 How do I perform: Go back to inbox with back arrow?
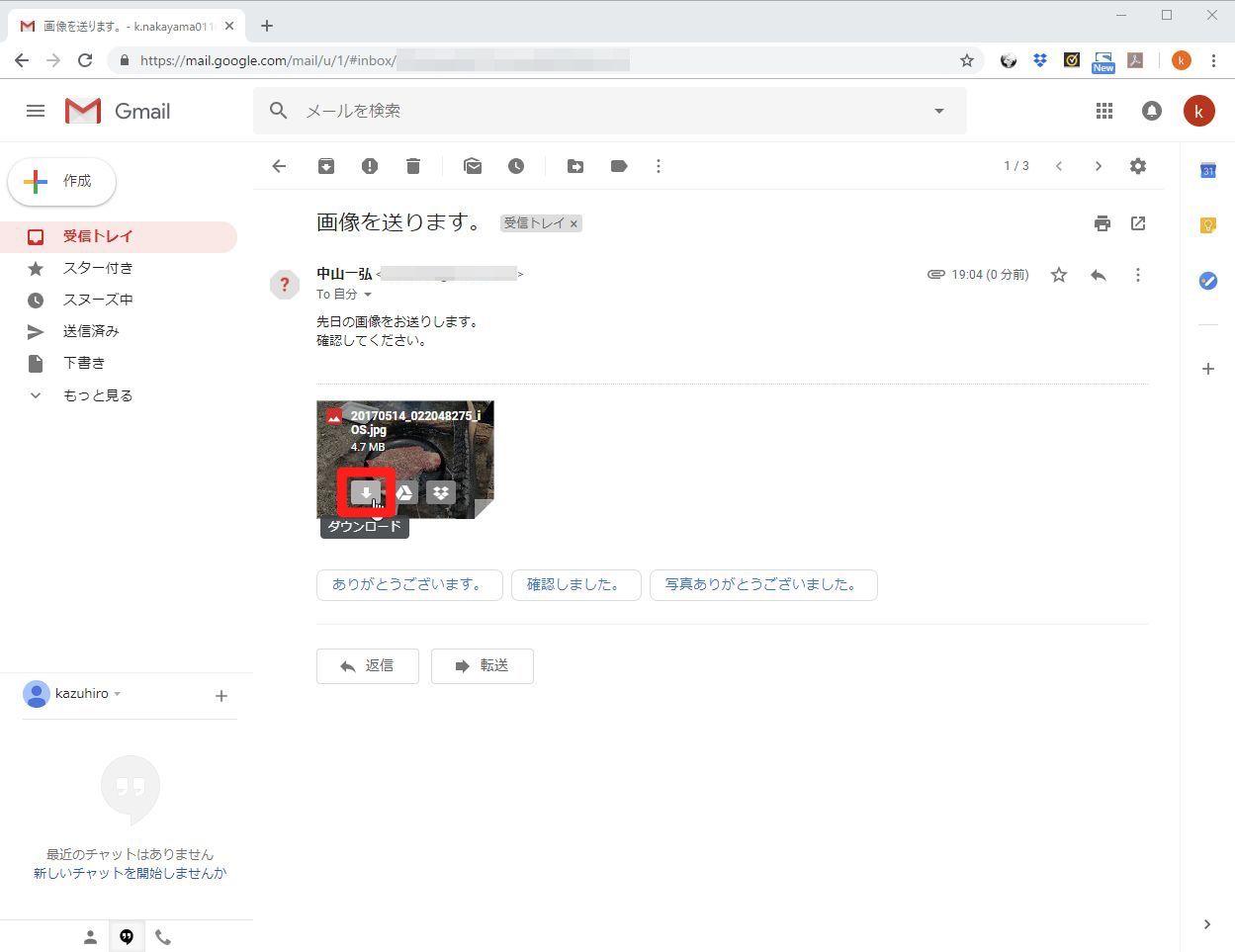(x=279, y=166)
